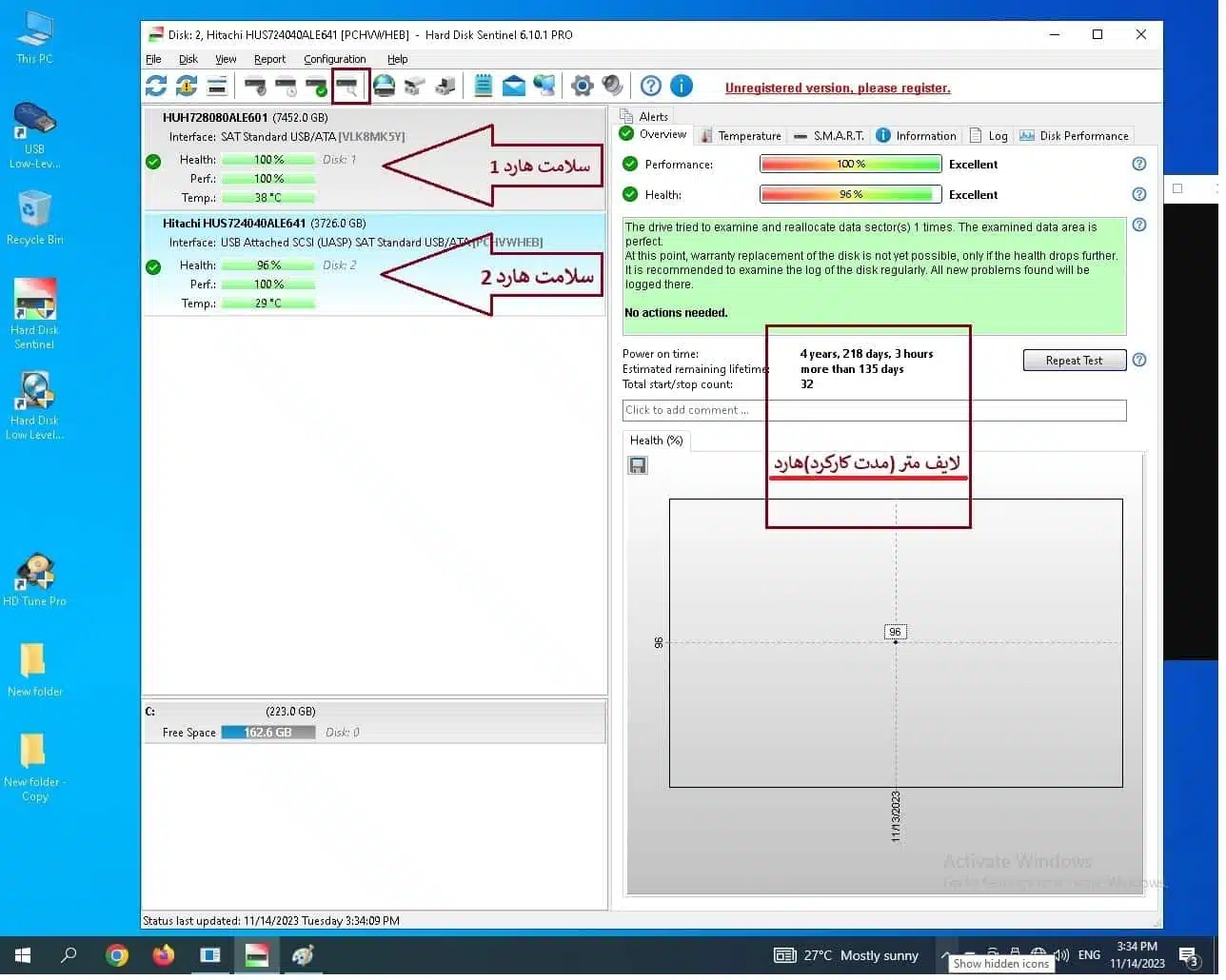Click the Health 96% gradient bar
This screenshot has height=980, width=1226.
coord(851,195)
